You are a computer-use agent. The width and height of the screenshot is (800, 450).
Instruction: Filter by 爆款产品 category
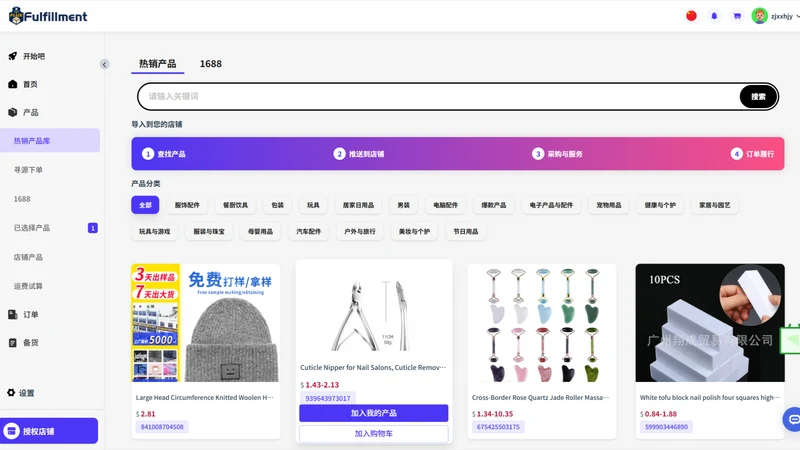click(494, 205)
